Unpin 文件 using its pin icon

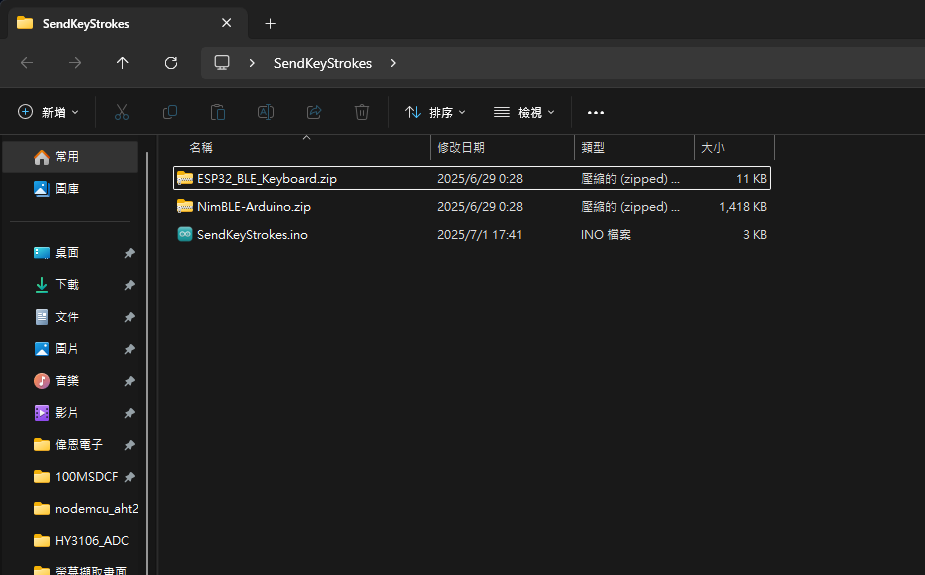129,317
